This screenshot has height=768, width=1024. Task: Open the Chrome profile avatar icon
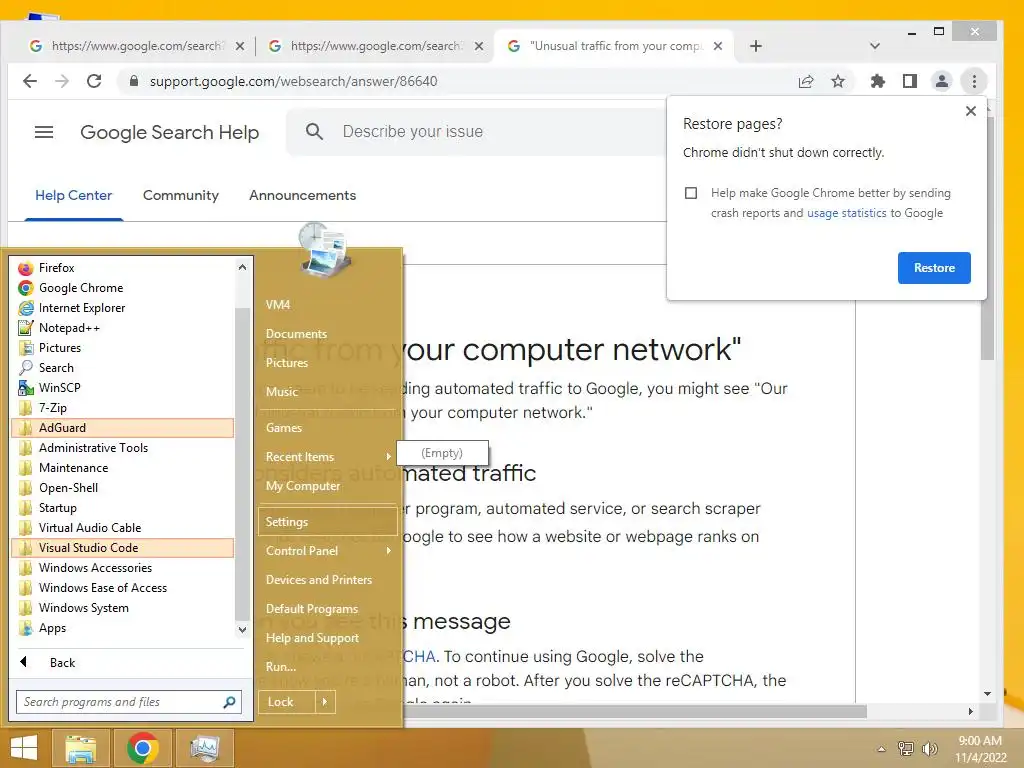pos(942,81)
